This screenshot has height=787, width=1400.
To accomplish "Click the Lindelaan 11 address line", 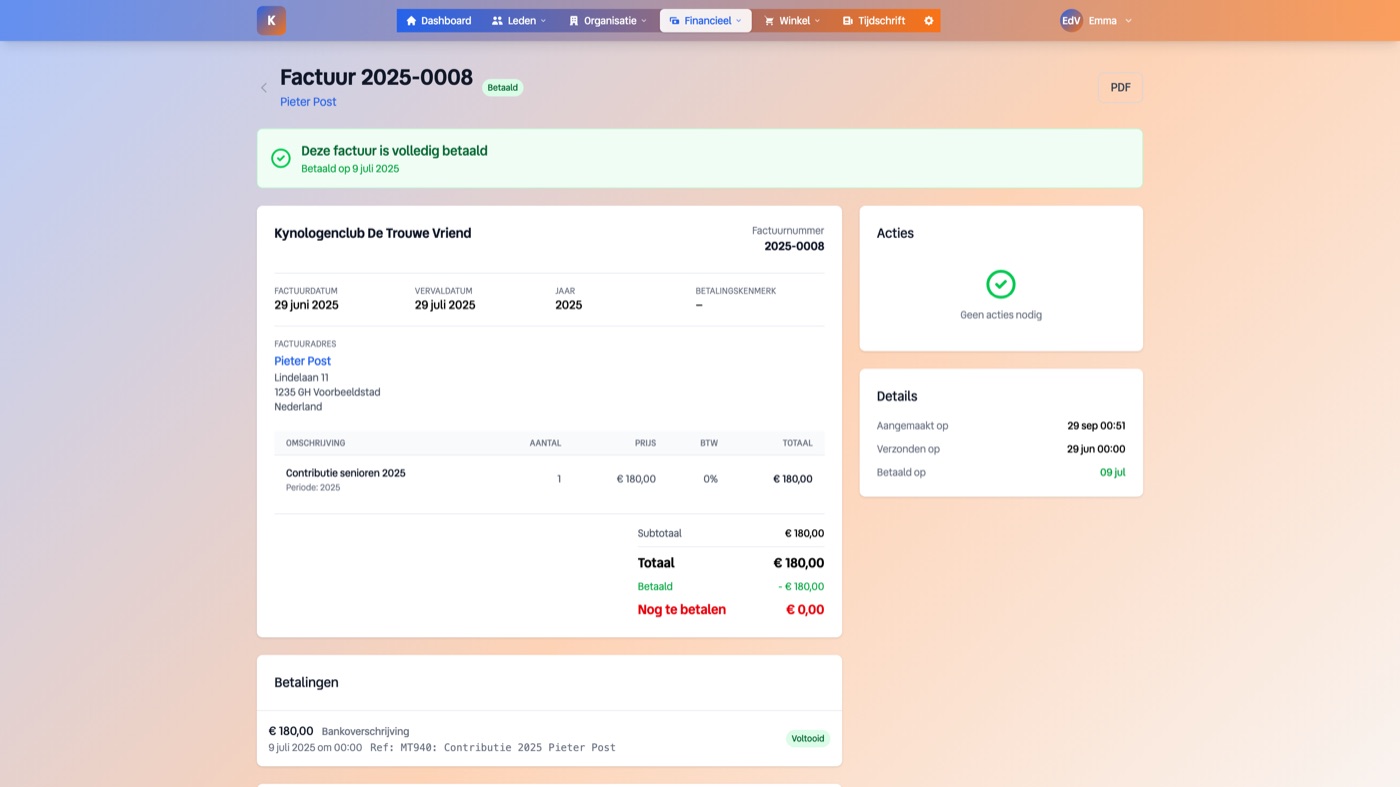I will pyautogui.click(x=301, y=378).
